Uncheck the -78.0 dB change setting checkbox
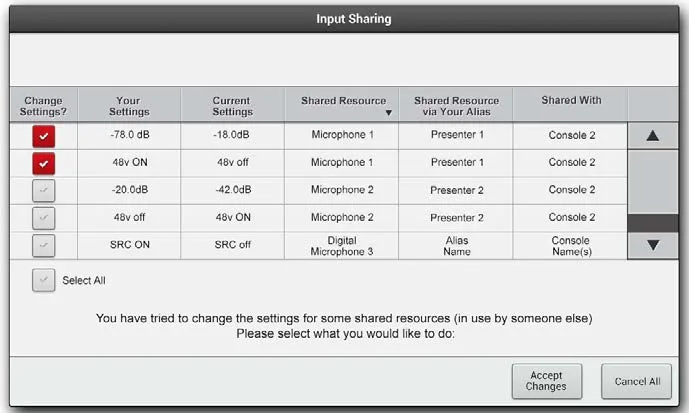The image size is (689, 413). [x=44, y=136]
